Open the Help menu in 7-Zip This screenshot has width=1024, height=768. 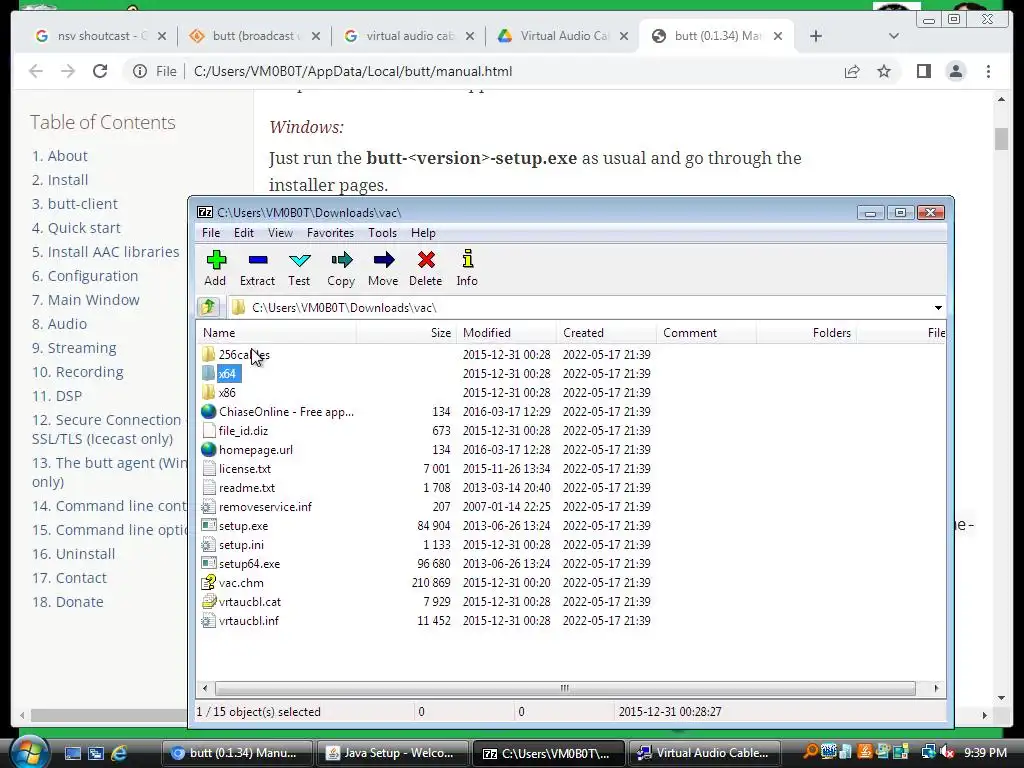pos(423,233)
